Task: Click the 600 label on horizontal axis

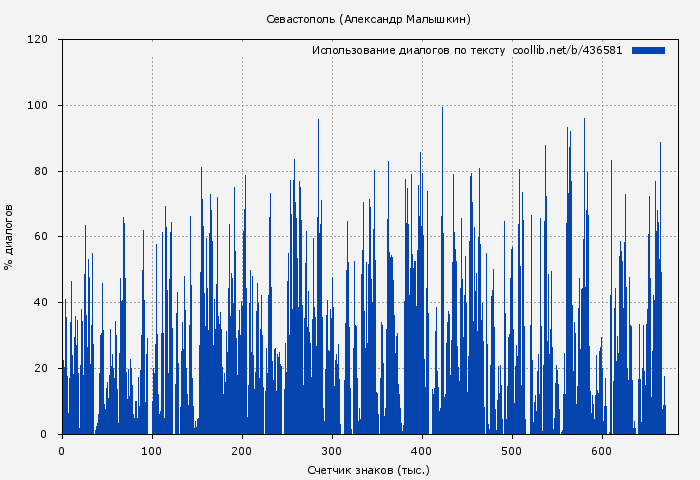Action: (602, 451)
